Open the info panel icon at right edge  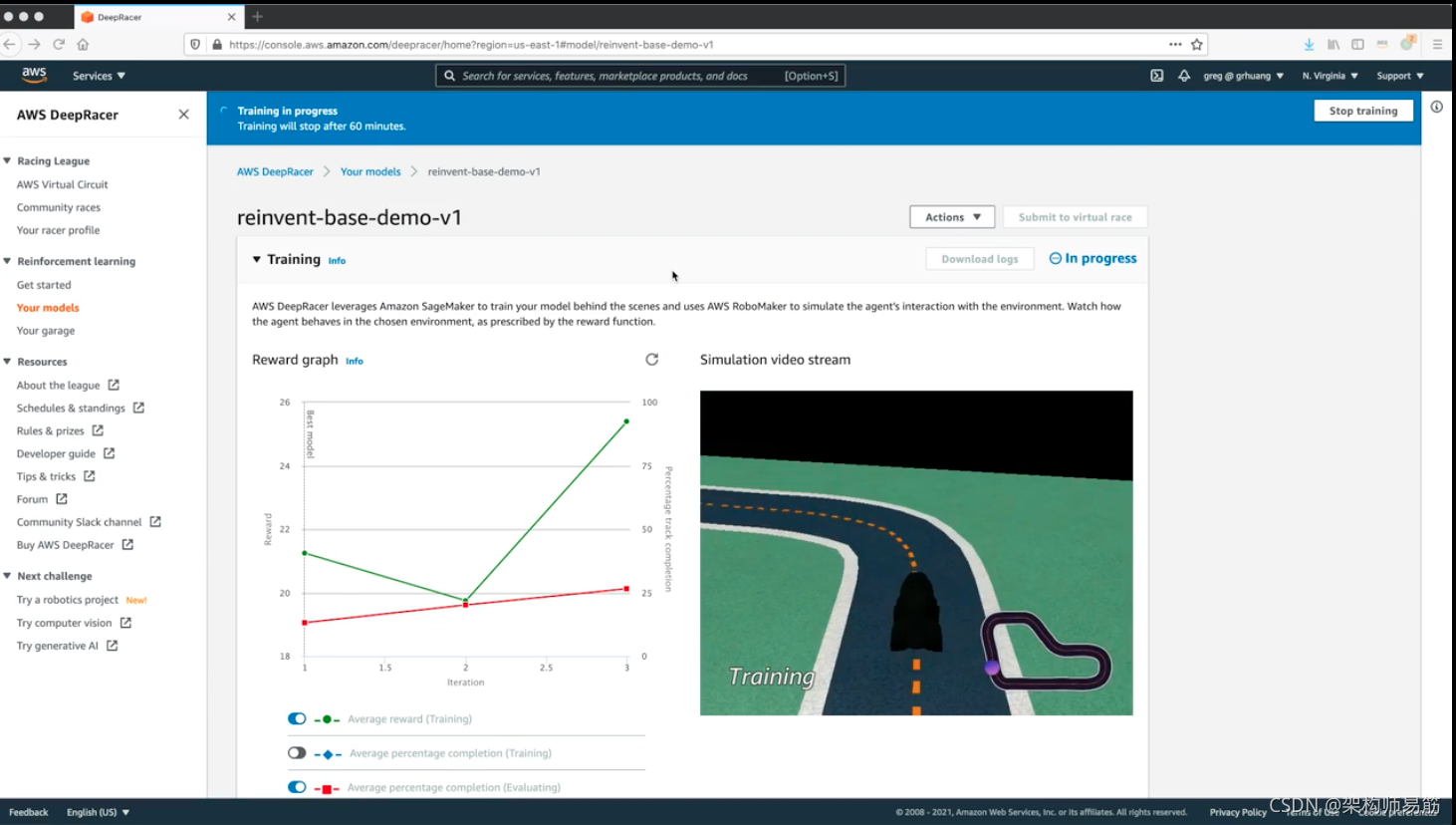(x=1436, y=107)
